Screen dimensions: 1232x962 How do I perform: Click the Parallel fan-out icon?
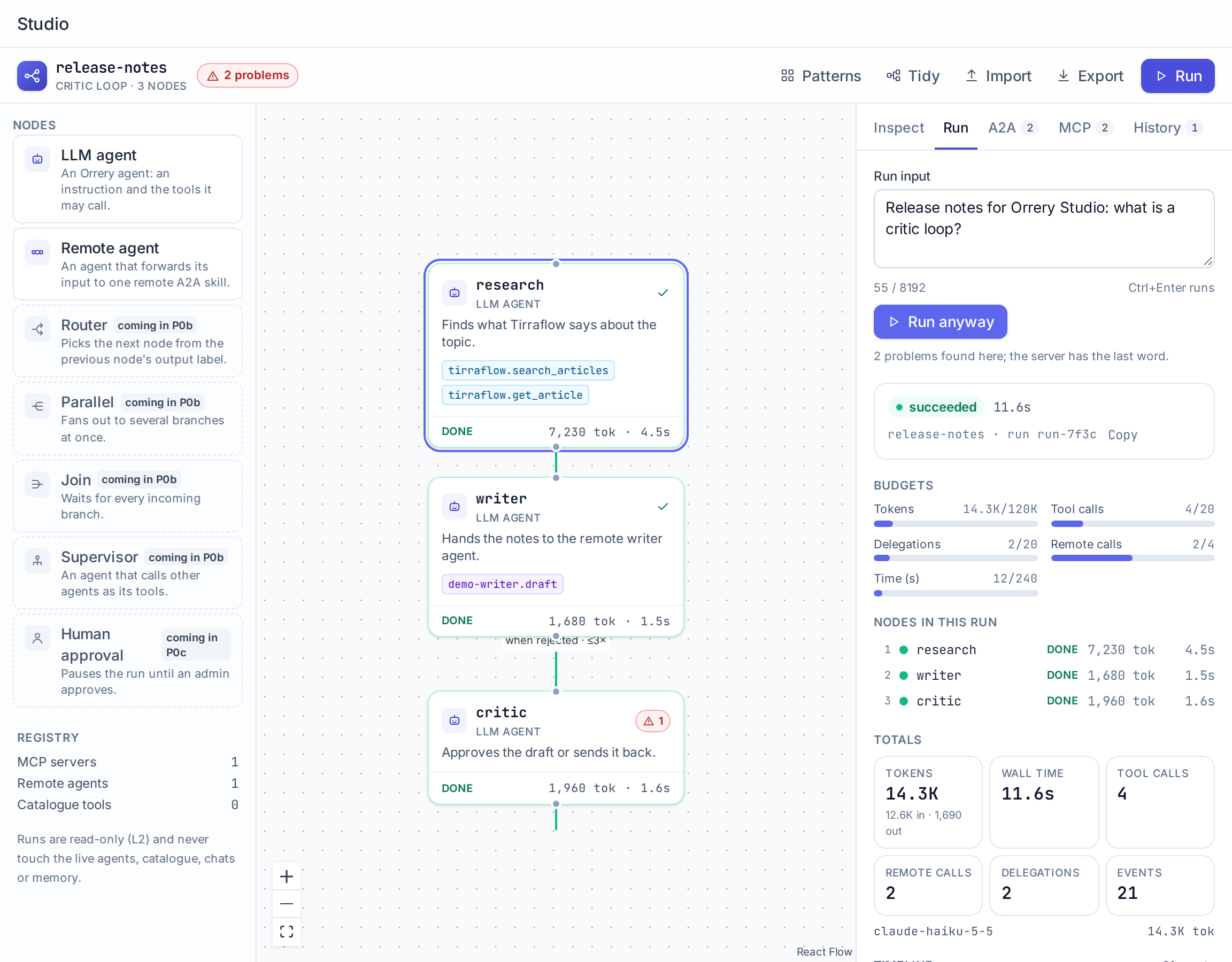coord(37,406)
